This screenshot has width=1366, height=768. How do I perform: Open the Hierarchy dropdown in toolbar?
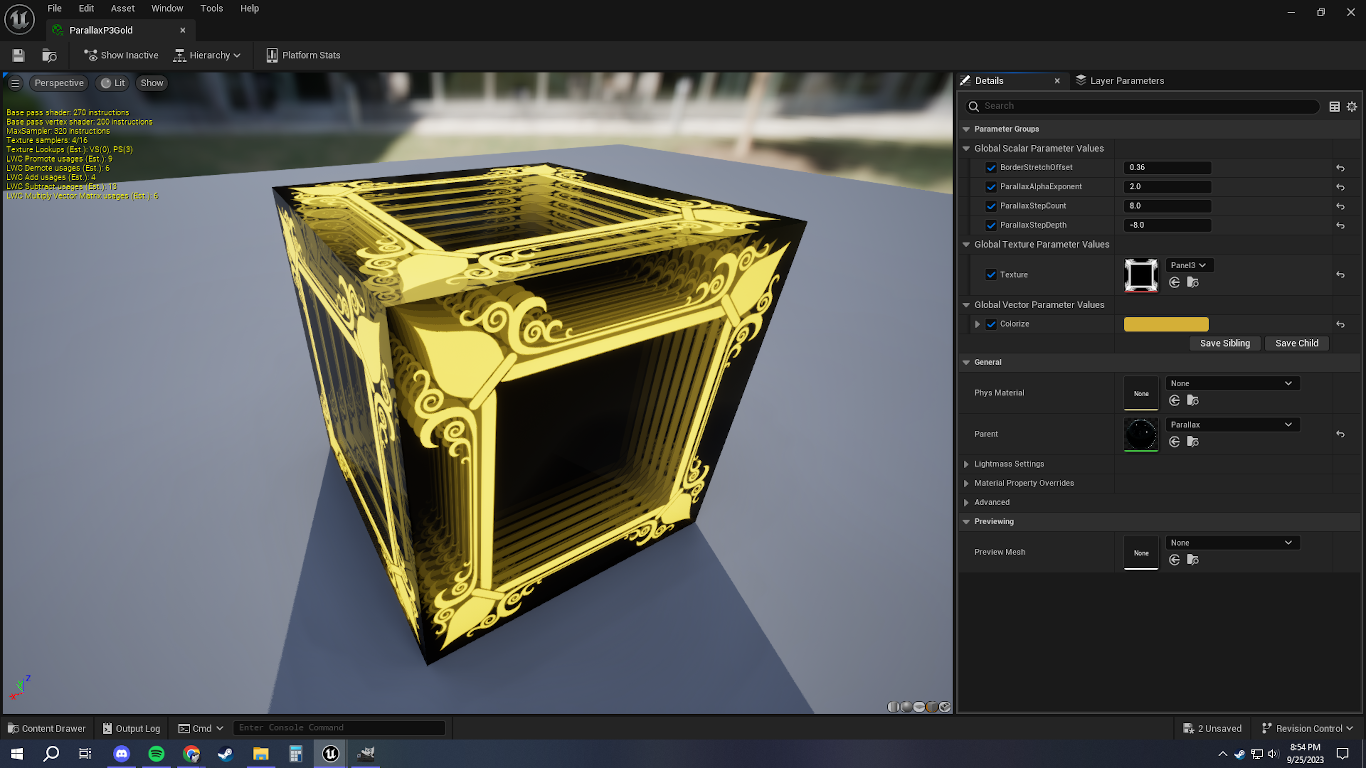pyautogui.click(x=208, y=55)
